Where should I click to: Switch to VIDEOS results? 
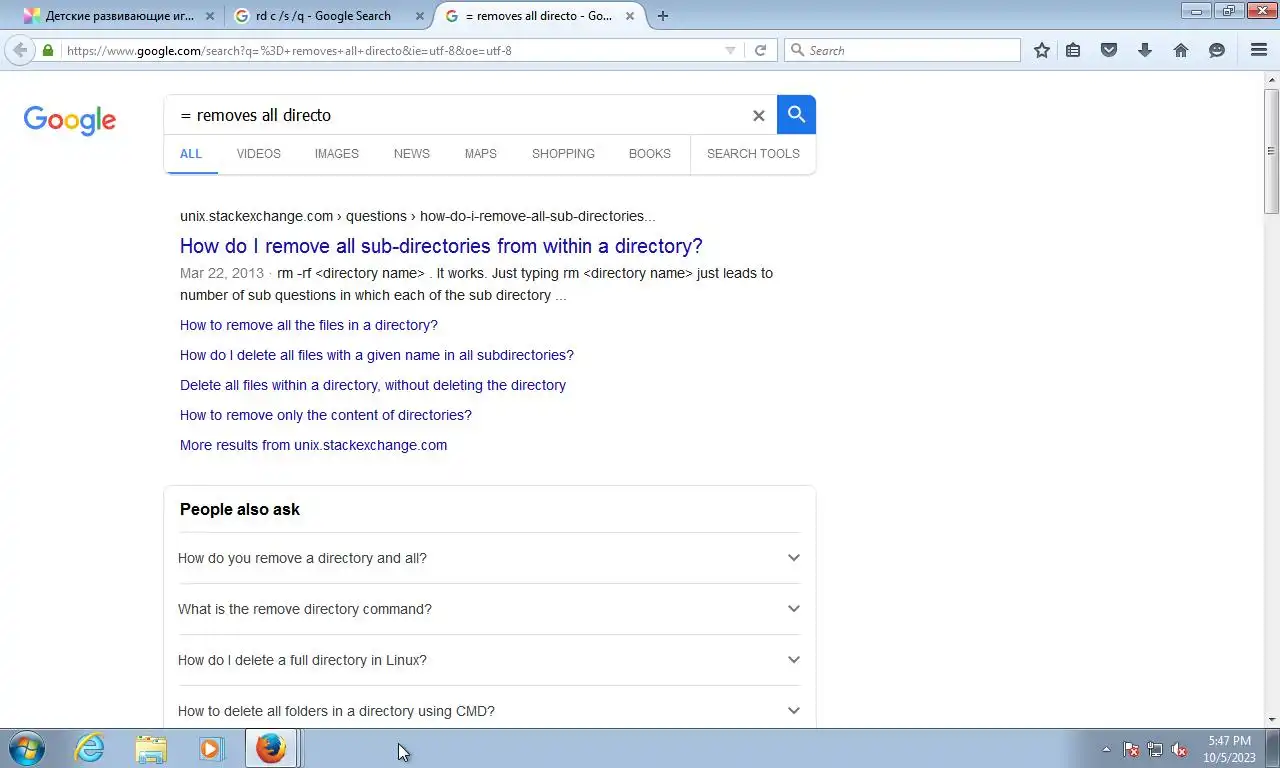(x=258, y=154)
